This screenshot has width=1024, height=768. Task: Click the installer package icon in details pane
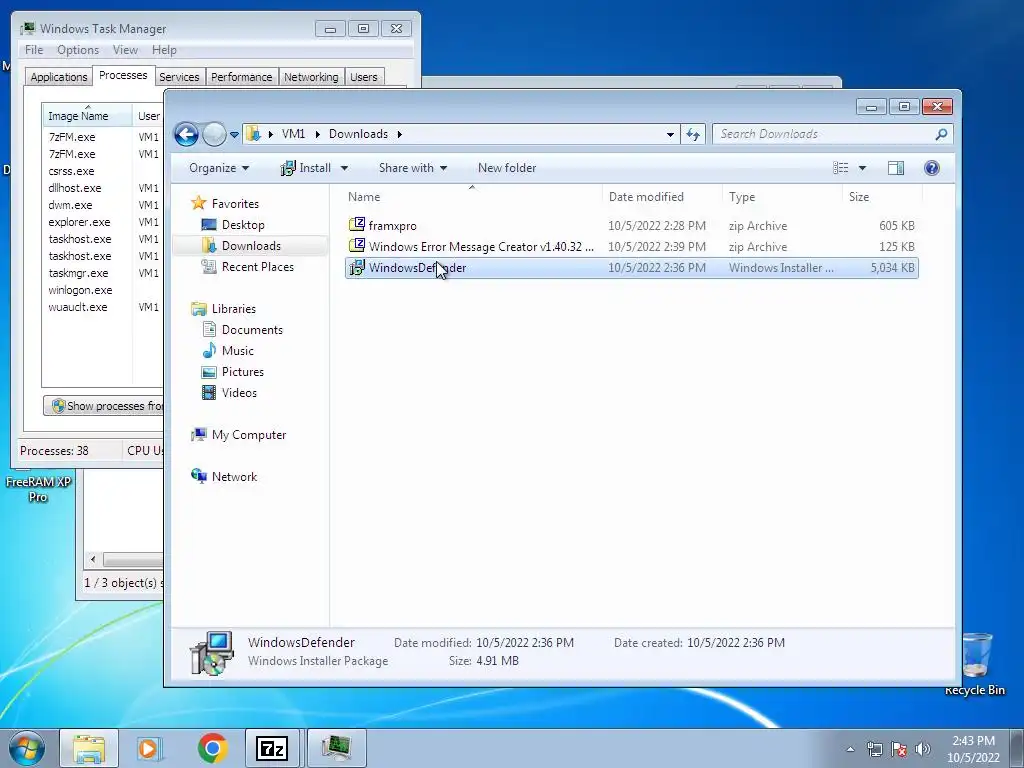[x=212, y=652]
